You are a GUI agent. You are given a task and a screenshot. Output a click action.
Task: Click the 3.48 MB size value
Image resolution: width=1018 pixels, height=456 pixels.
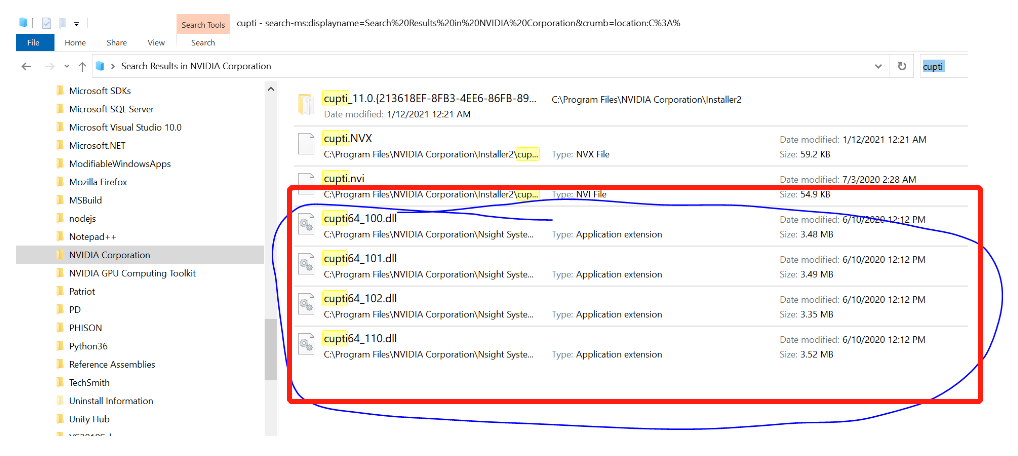[x=817, y=234]
